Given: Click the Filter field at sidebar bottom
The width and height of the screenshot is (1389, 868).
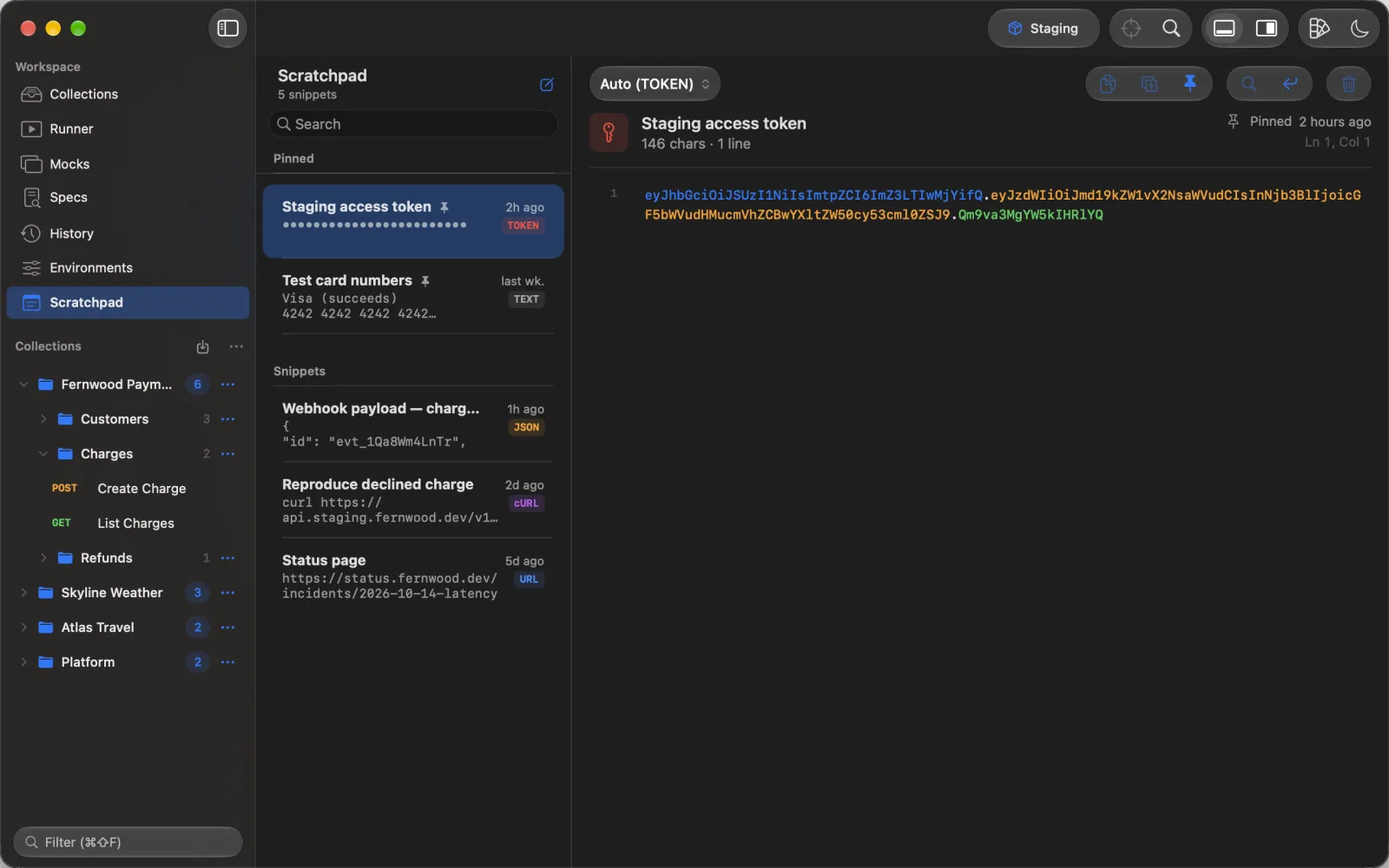Looking at the screenshot, I should (x=128, y=842).
